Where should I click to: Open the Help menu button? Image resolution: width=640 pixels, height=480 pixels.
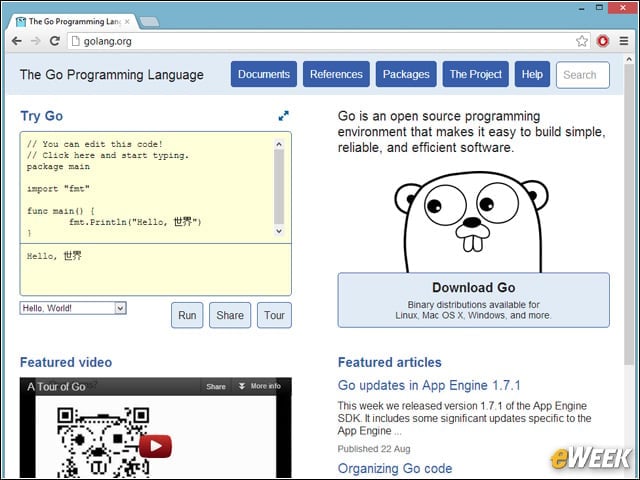(532, 74)
